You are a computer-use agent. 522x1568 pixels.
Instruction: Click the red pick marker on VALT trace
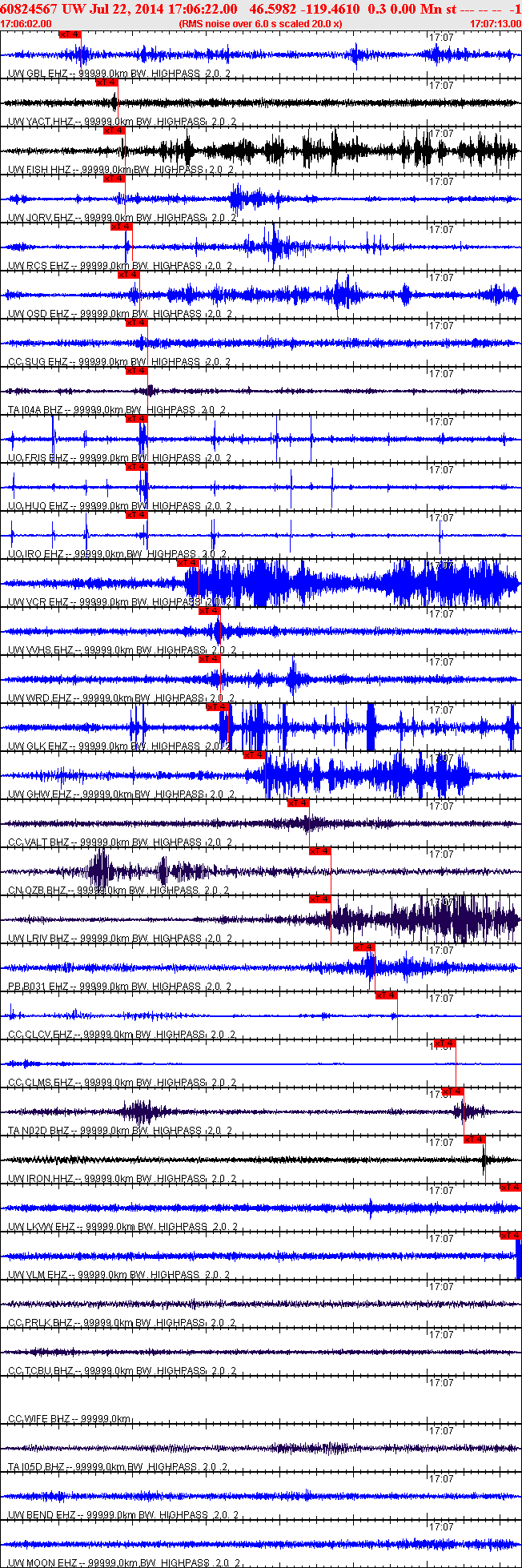point(298,803)
